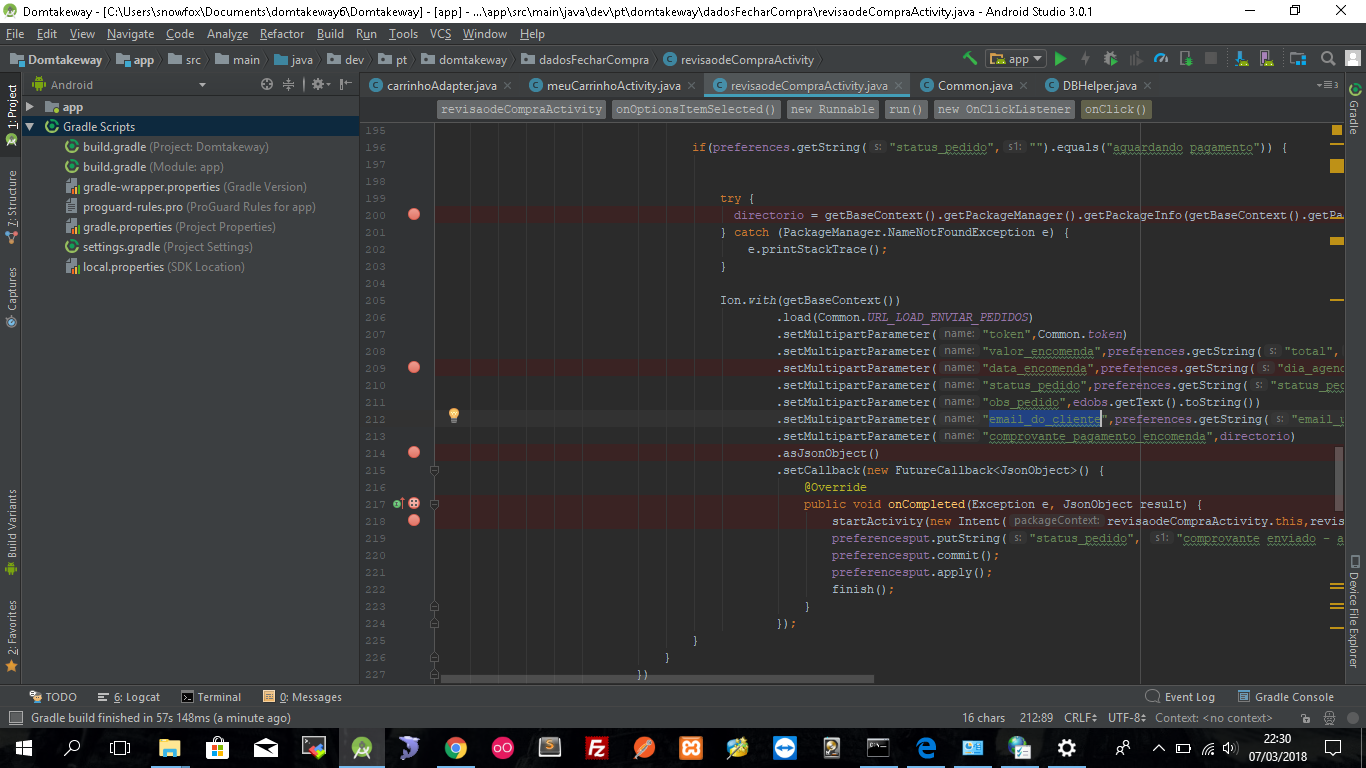Screen dimensions: 1366x768
Task: Click the Stop square icon in toolbar
Action: point(1211,59)
